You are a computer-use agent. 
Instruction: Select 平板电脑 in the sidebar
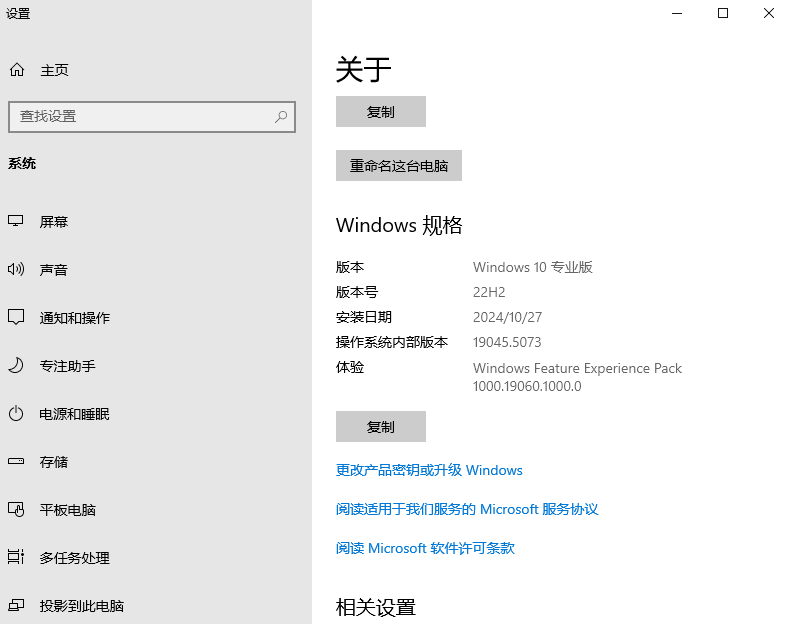(x=68, y=510)
